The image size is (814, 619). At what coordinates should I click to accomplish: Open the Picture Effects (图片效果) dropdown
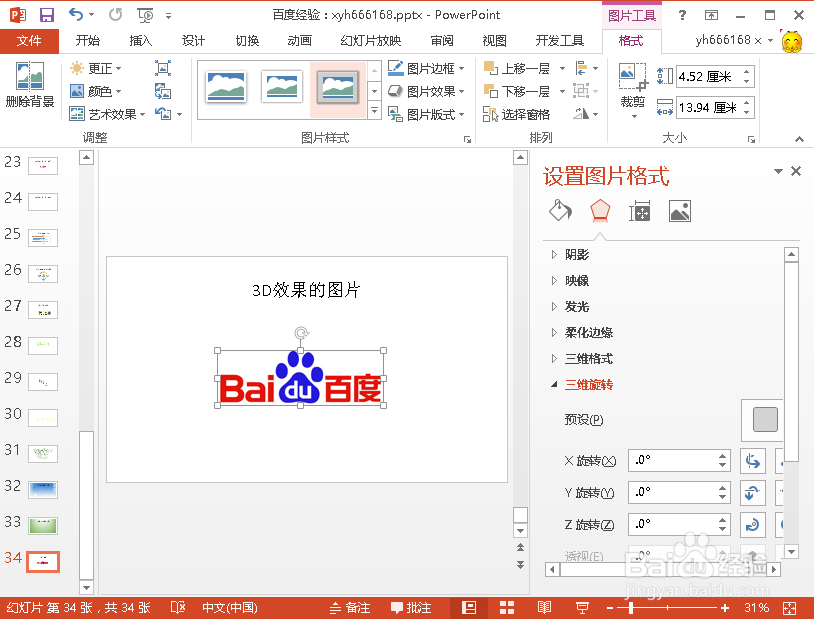click(x=426, y=91)
